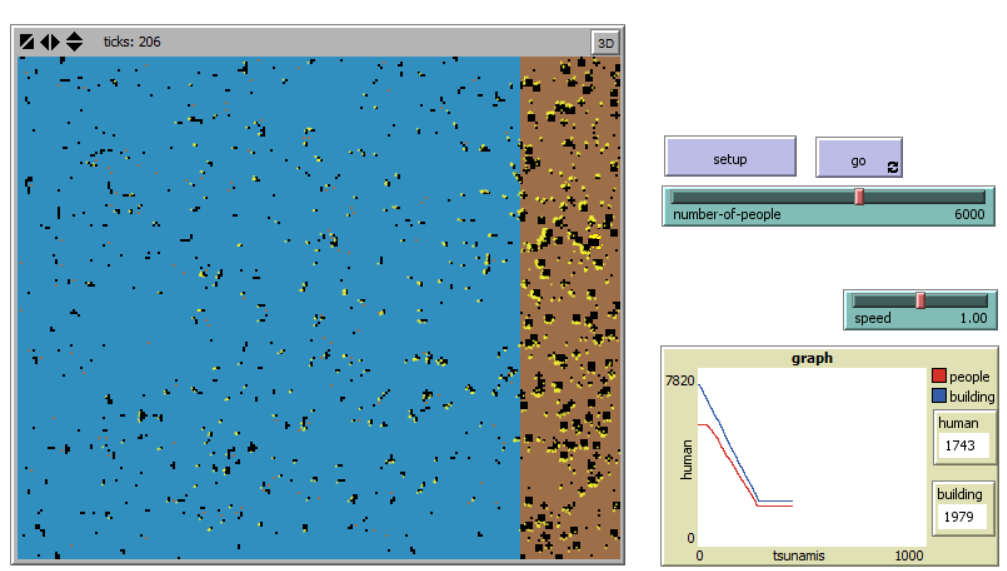Click the ticks counter label

click(132, 42)
